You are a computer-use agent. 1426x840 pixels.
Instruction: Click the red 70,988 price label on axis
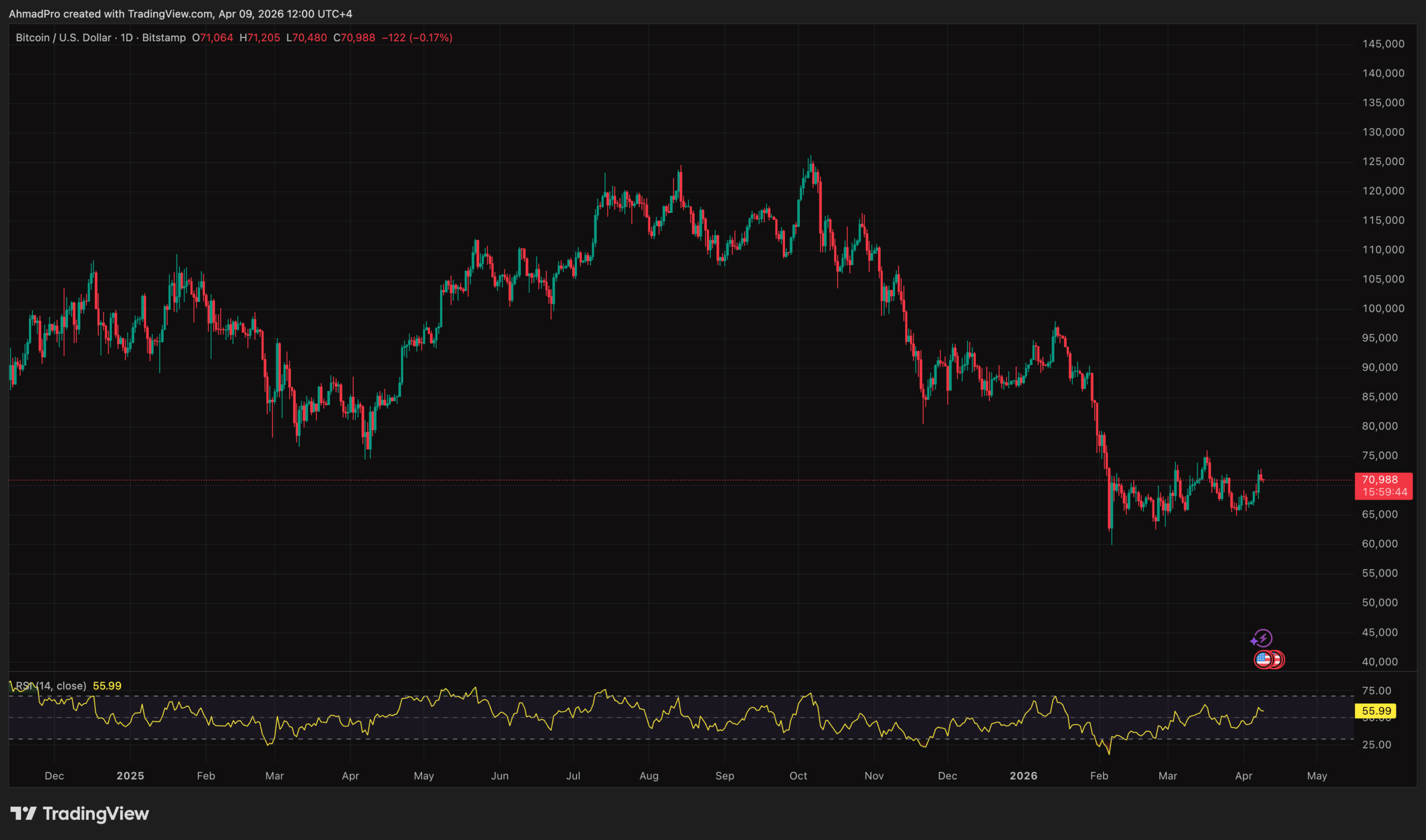1385,479
